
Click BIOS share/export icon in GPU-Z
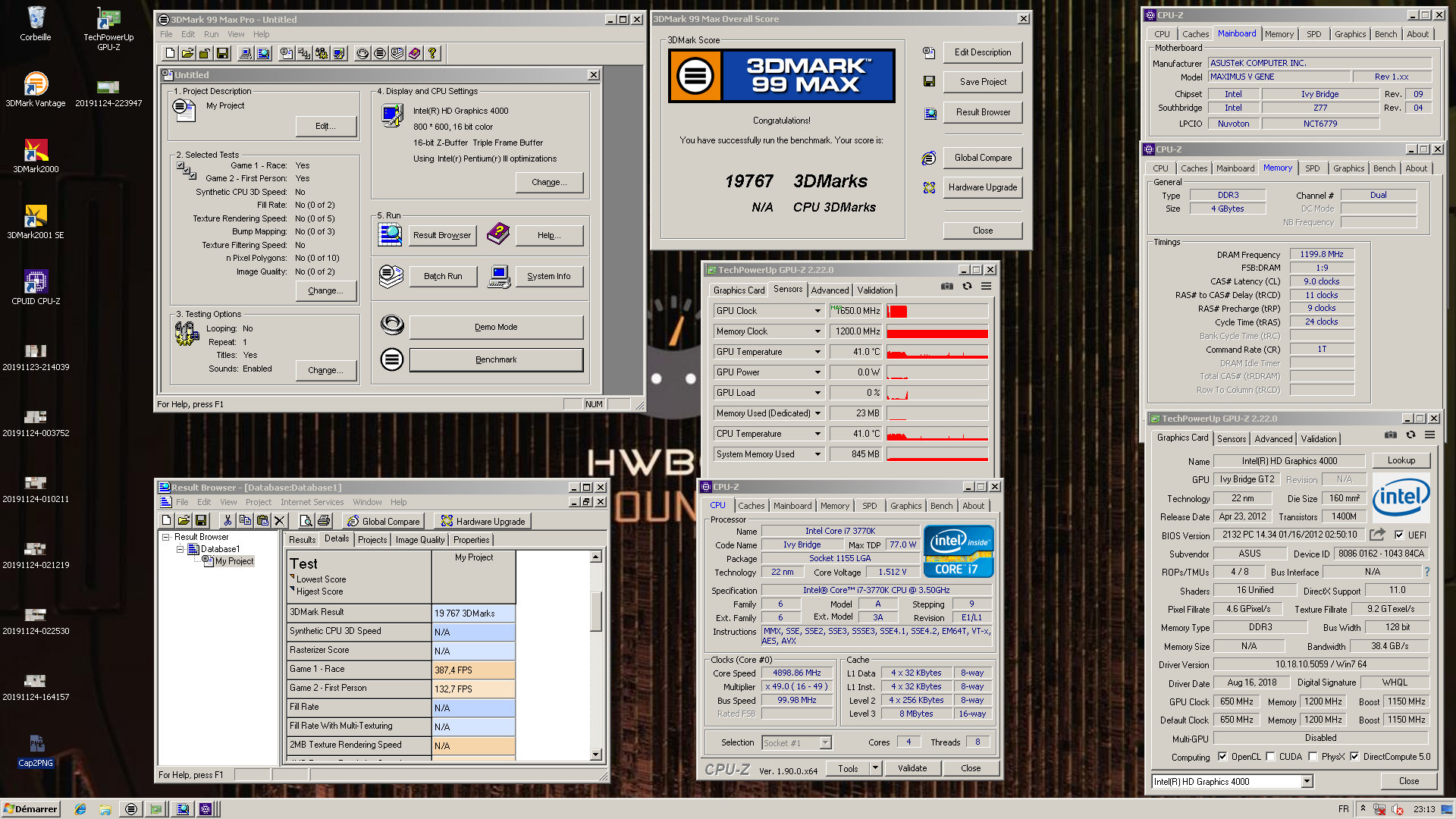pos(1378,534)
